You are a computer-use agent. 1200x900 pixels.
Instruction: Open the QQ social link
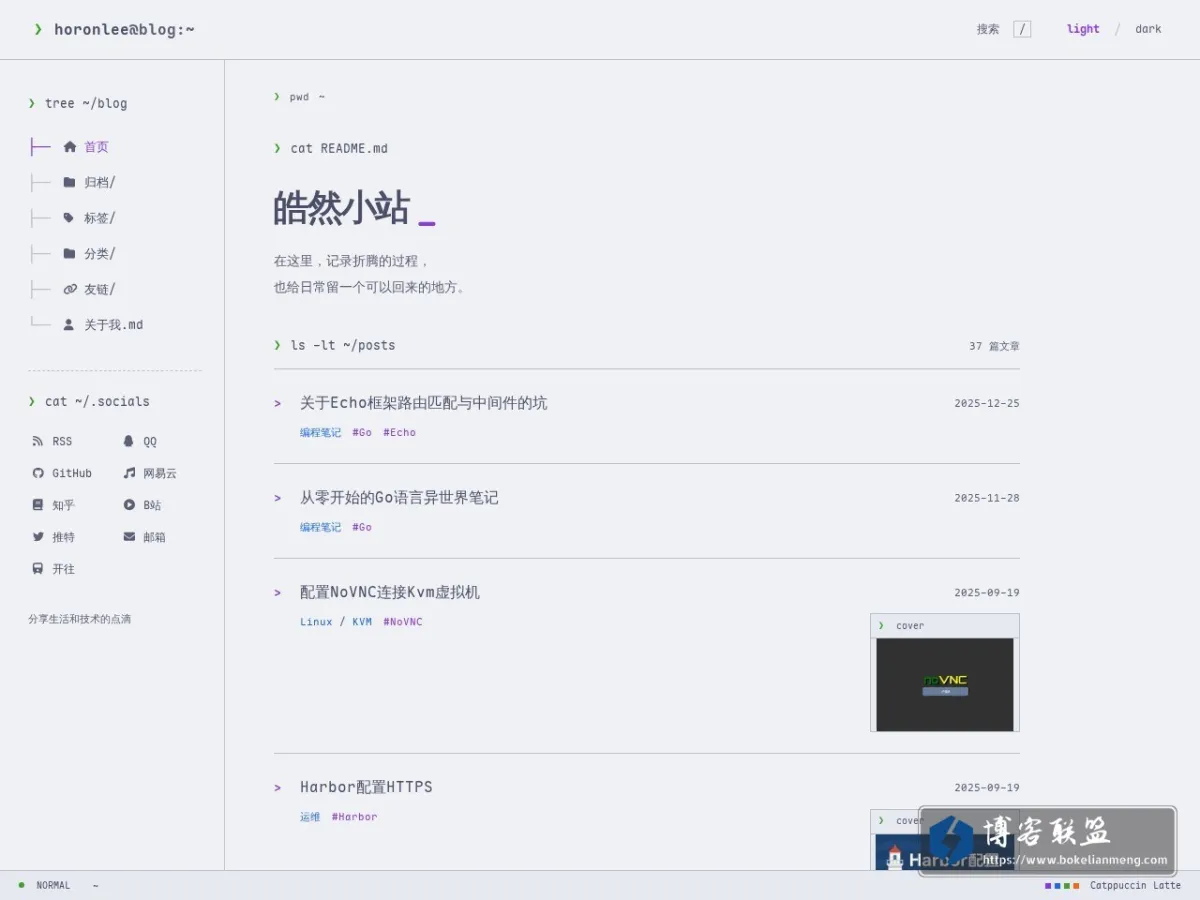coord(140,441)
